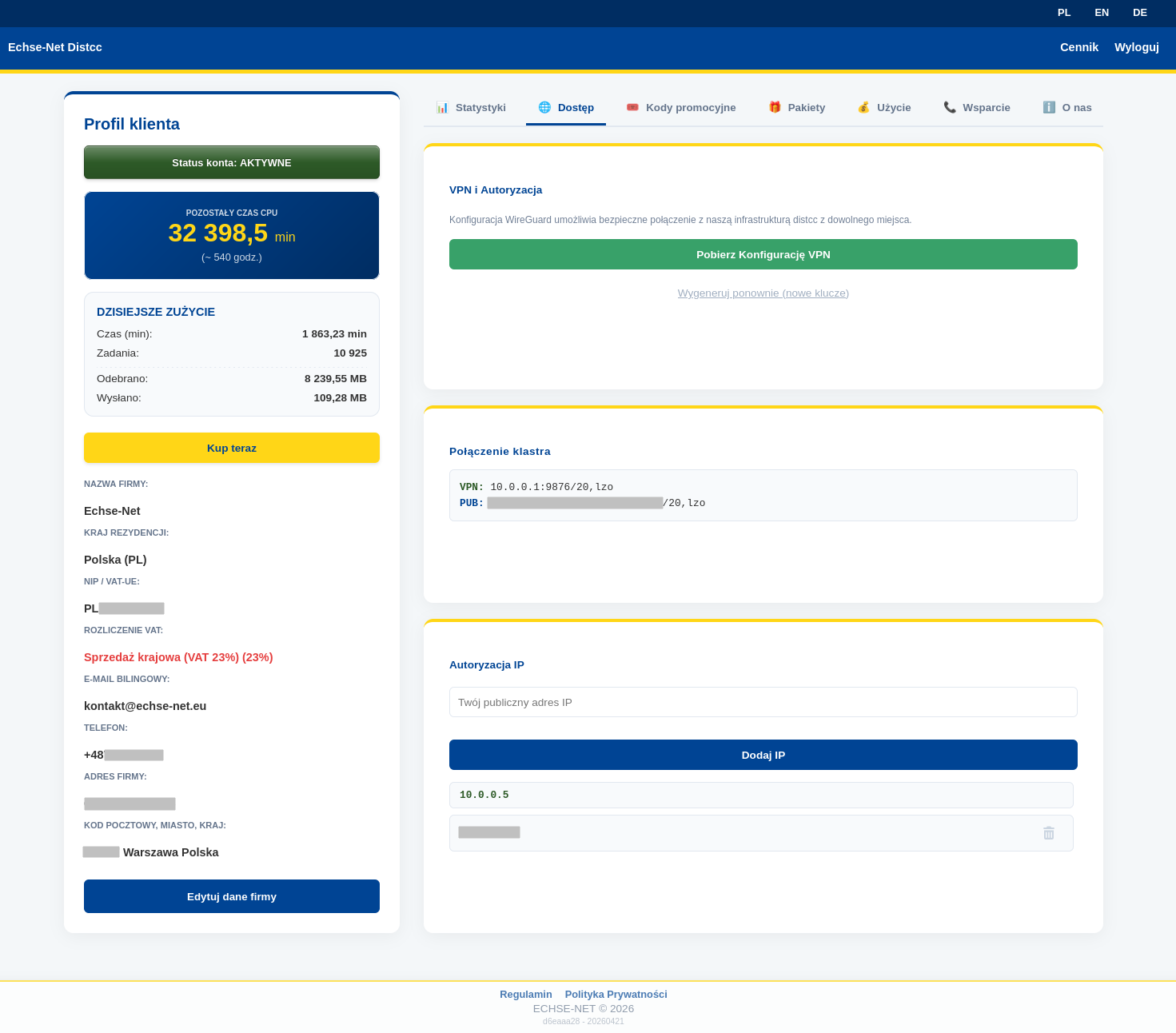Regenerate VPN keys via Wygeneruj ponownie link

pyautogui.click(x=763, y=293)
